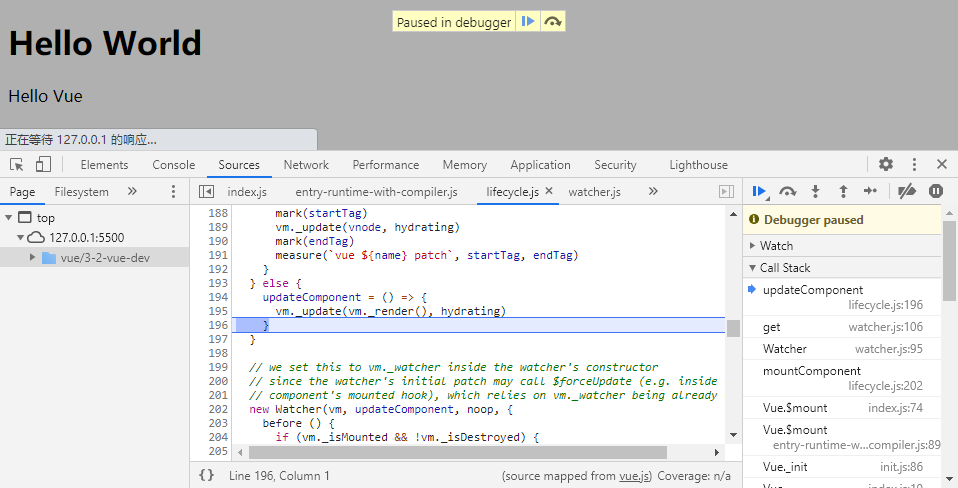Select the Page navigator tab
This screenshot has width=958, height=488.
(22, 192)
